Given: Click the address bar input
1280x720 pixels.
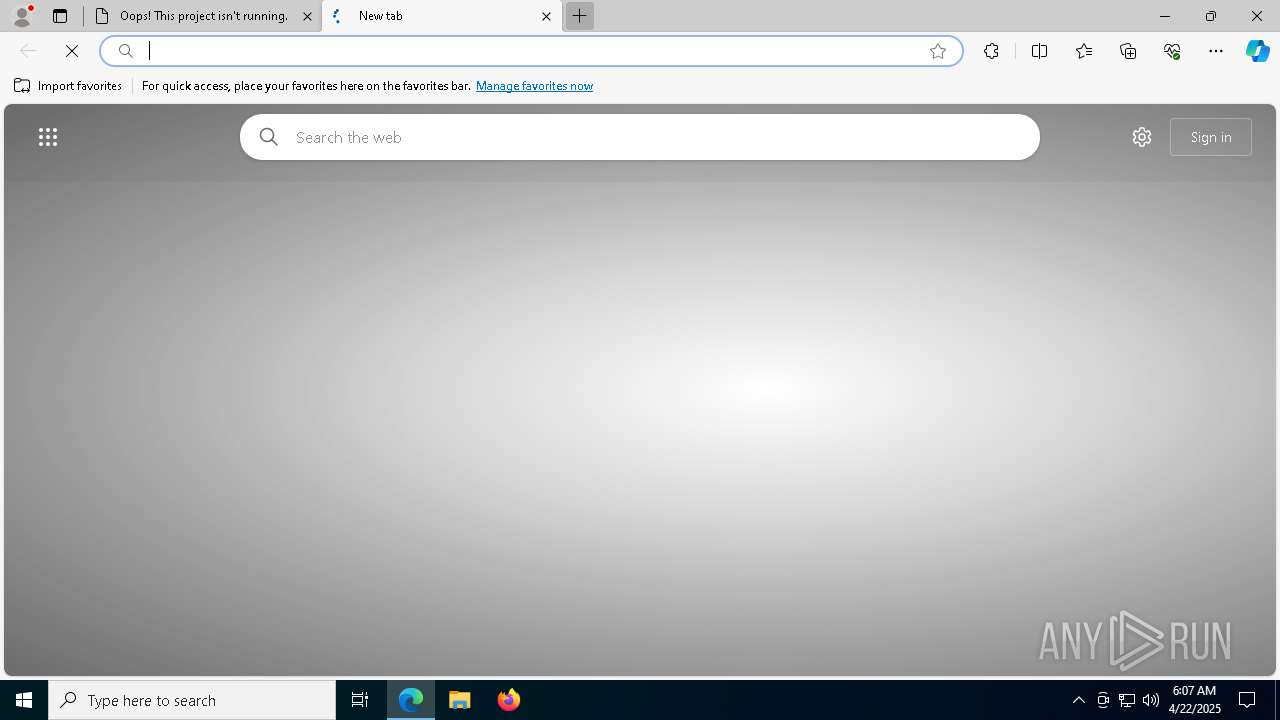Looking at the screenshot, I should tap(532, 51).
